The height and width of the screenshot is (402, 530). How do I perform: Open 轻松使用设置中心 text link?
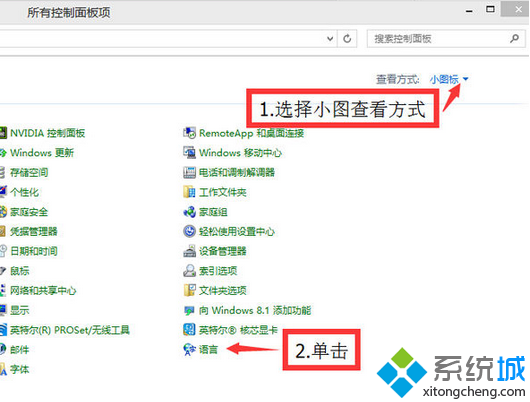pyautogui.click(x=237, y=232)
